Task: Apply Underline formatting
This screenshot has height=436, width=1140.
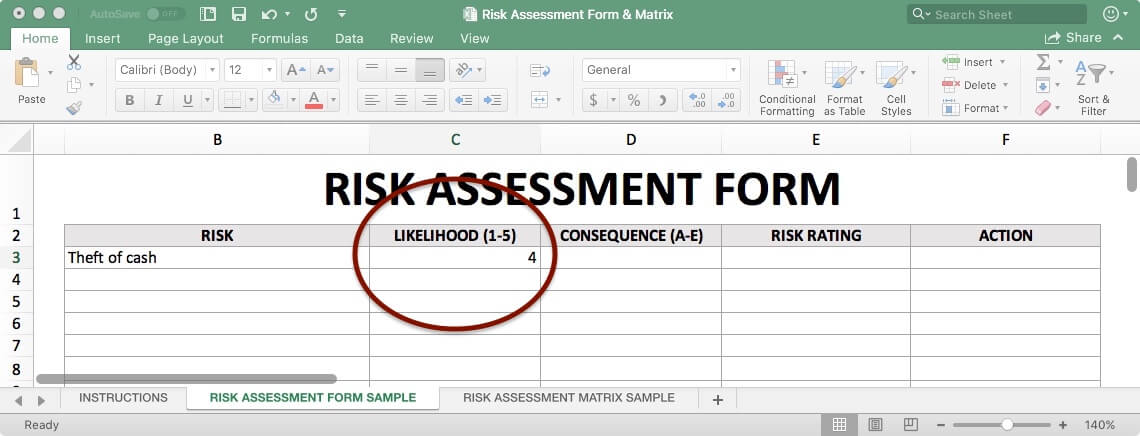Action: (x=188, y=100)
